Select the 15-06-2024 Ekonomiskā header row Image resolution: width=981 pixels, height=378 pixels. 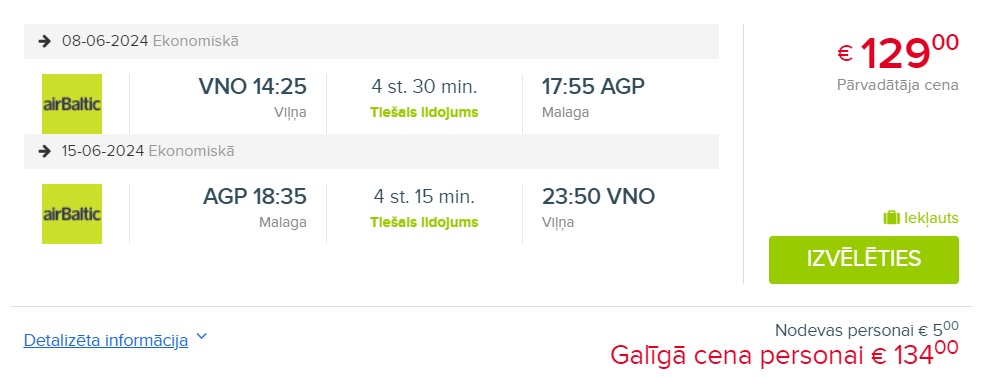click(372, 151)
